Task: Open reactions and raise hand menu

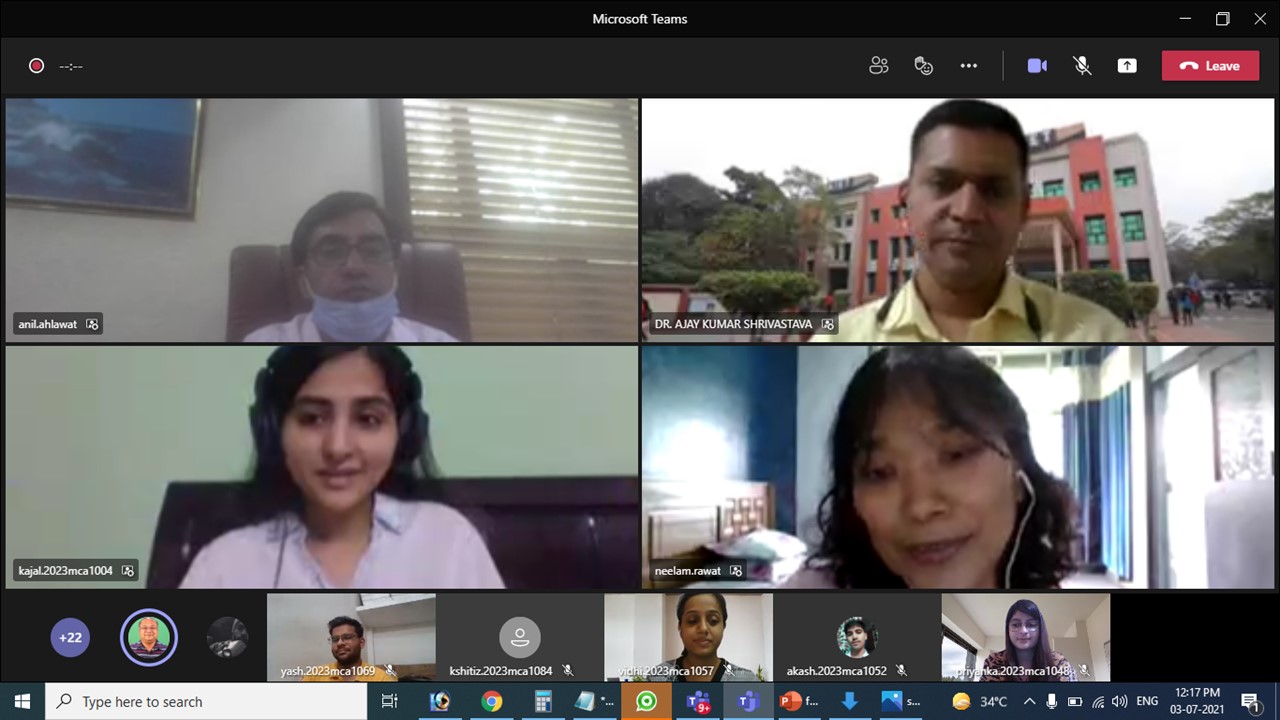Action: point(923,66)
